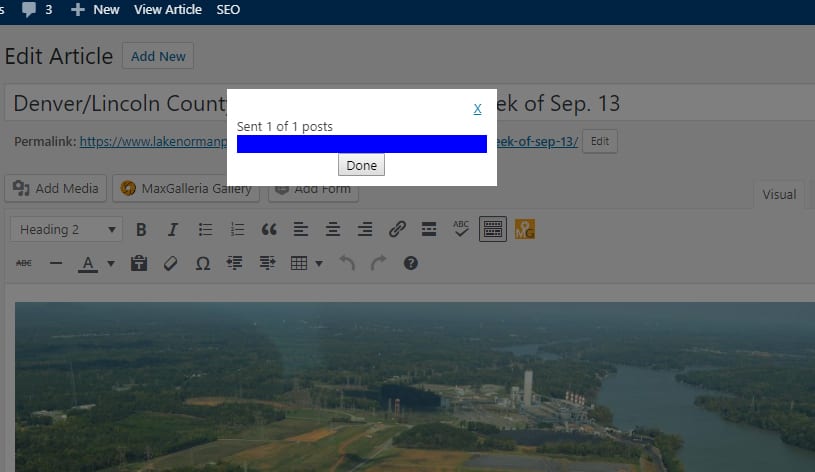Insert a bulleted list

pyautogui.click(x=205, y=229)
